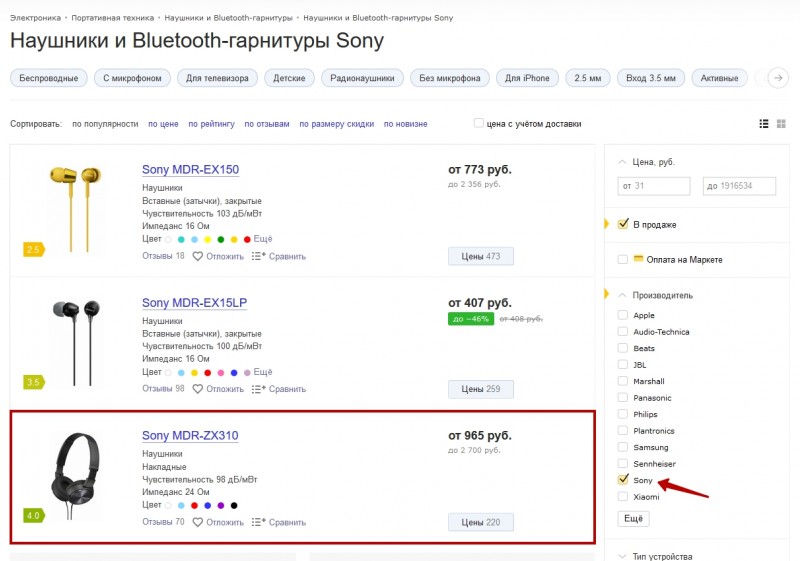Screen dimensions: 800x561
Task: Select the Для iPhone filter chip
Action: point(527,78)
